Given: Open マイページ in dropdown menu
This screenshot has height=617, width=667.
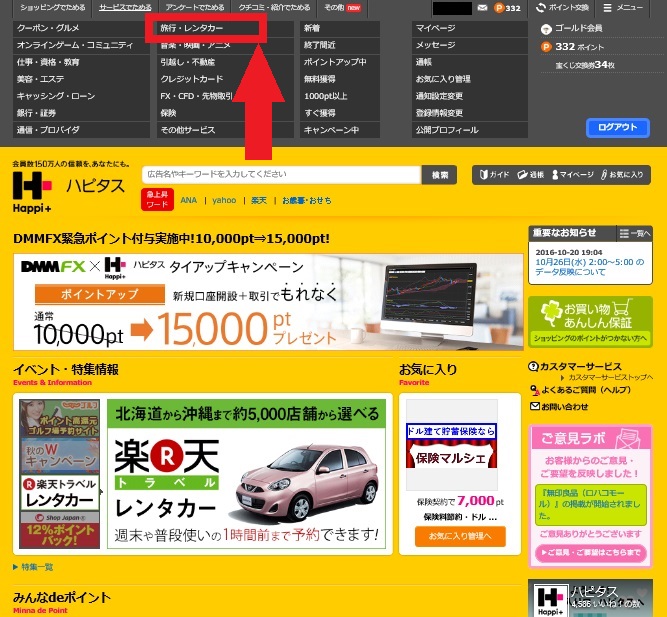Looking at the screenshot, I should point(470,28).
